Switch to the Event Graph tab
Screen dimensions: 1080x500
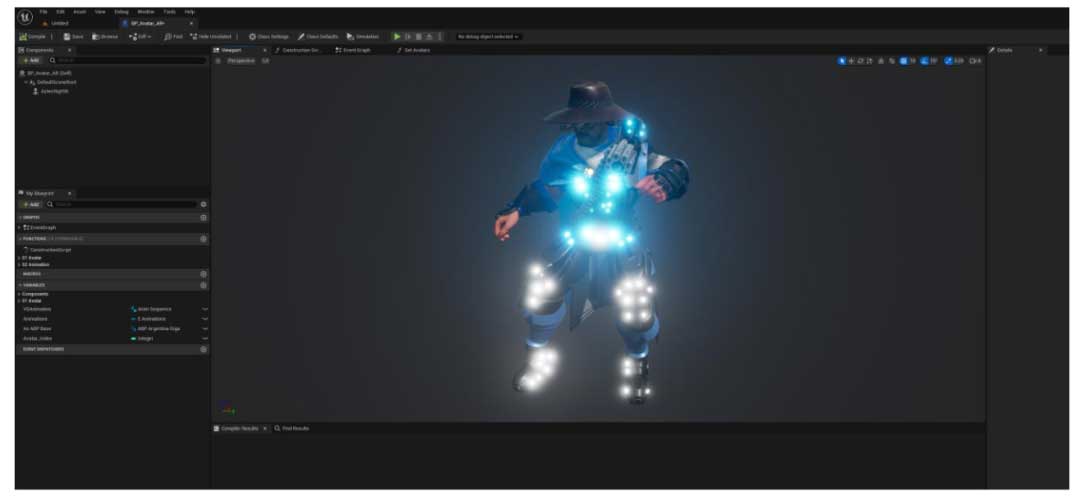[x=353, y=49]
